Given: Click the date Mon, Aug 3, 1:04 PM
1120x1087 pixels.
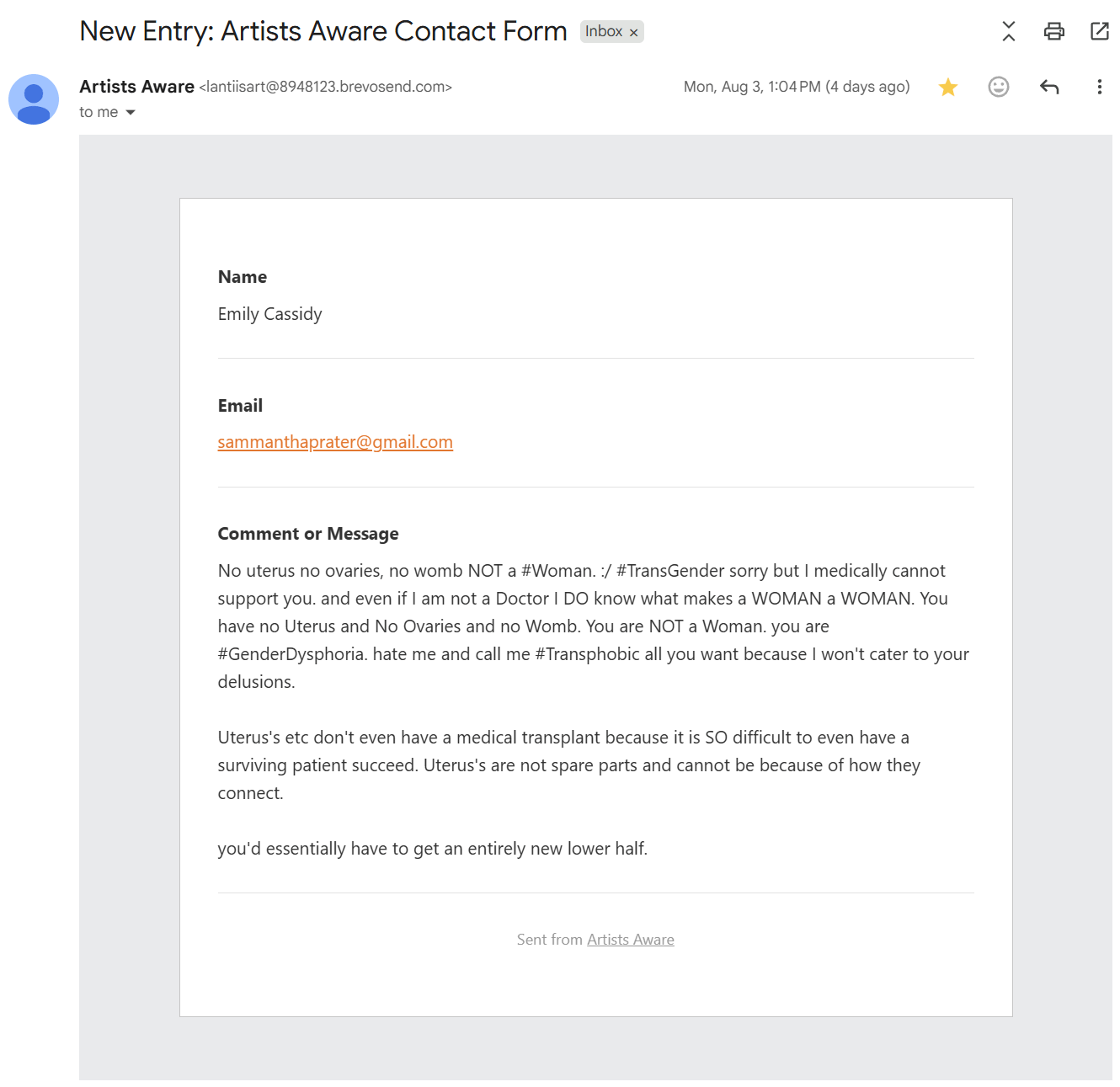Looking at the screenshot, I should click(752, 87).
